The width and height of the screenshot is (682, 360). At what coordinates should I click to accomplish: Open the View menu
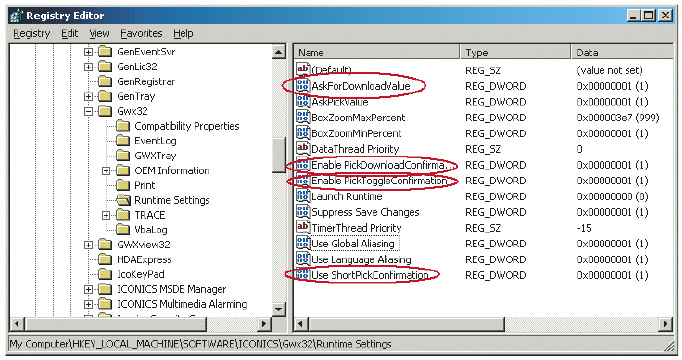click(99, 33)
